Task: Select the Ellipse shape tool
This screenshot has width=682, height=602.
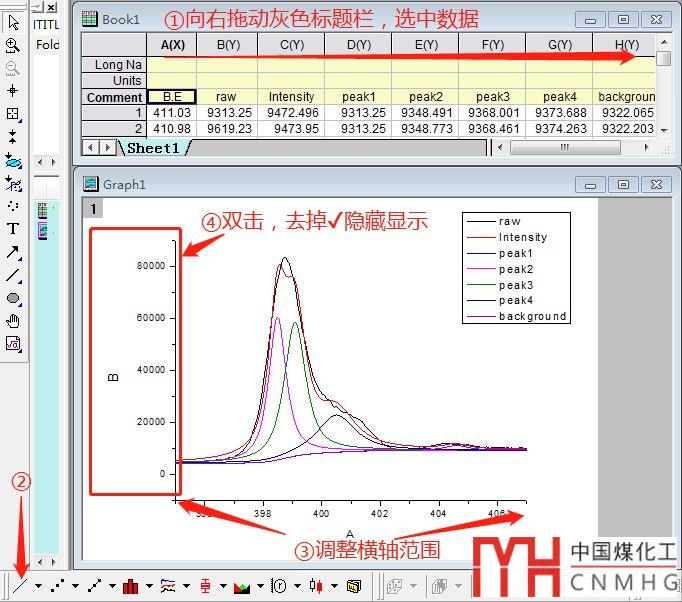Action: tap(13, 298)
